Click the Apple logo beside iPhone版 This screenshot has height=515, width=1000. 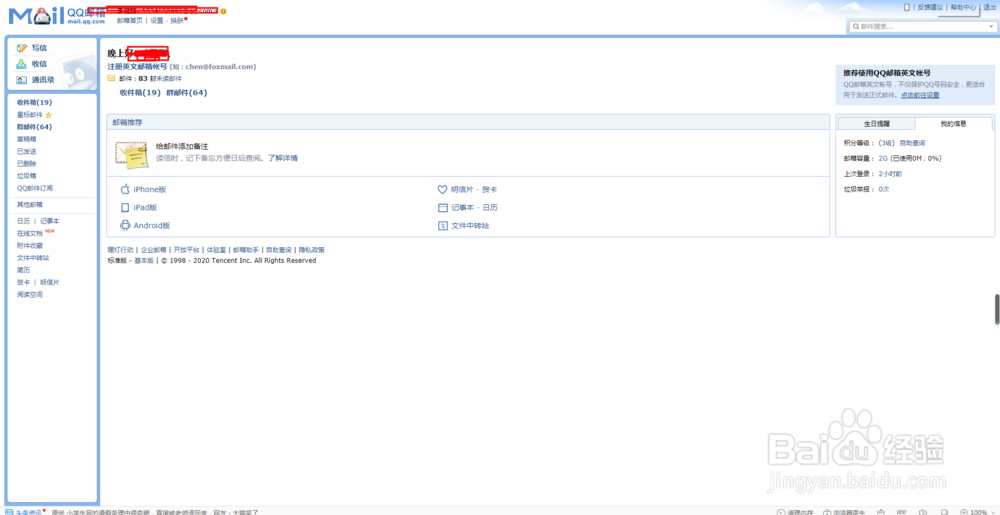tap(125, 189)
